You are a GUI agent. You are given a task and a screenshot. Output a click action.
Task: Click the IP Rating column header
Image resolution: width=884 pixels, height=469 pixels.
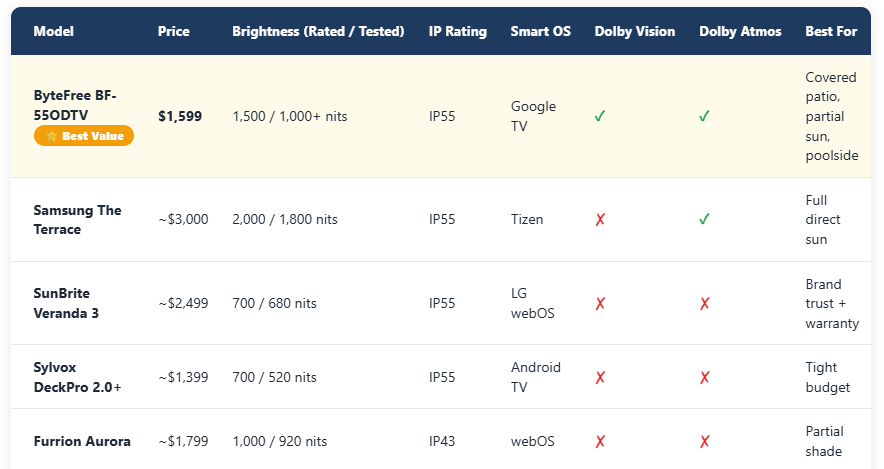coord(458,31)
